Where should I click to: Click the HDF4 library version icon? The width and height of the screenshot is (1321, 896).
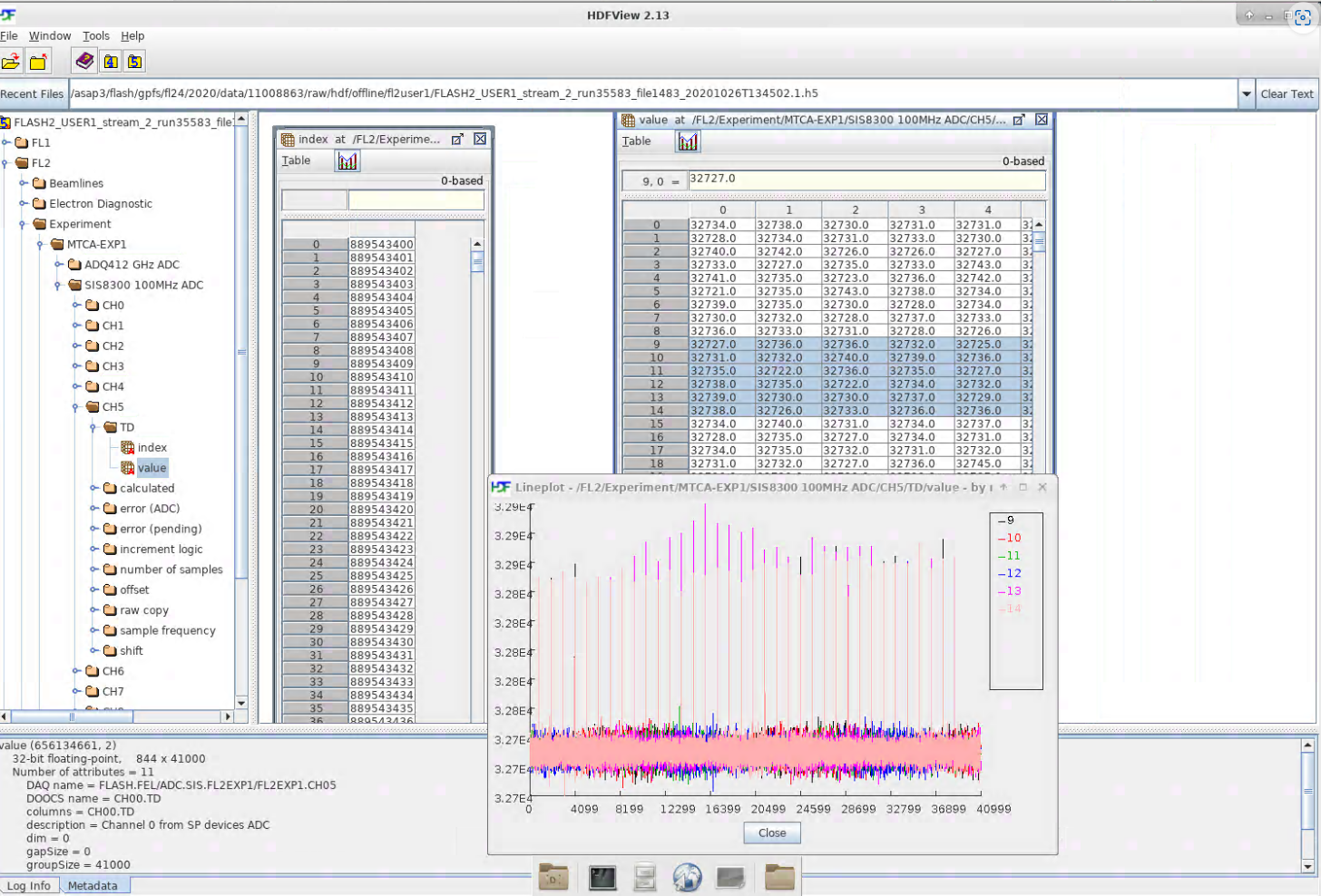111,62
